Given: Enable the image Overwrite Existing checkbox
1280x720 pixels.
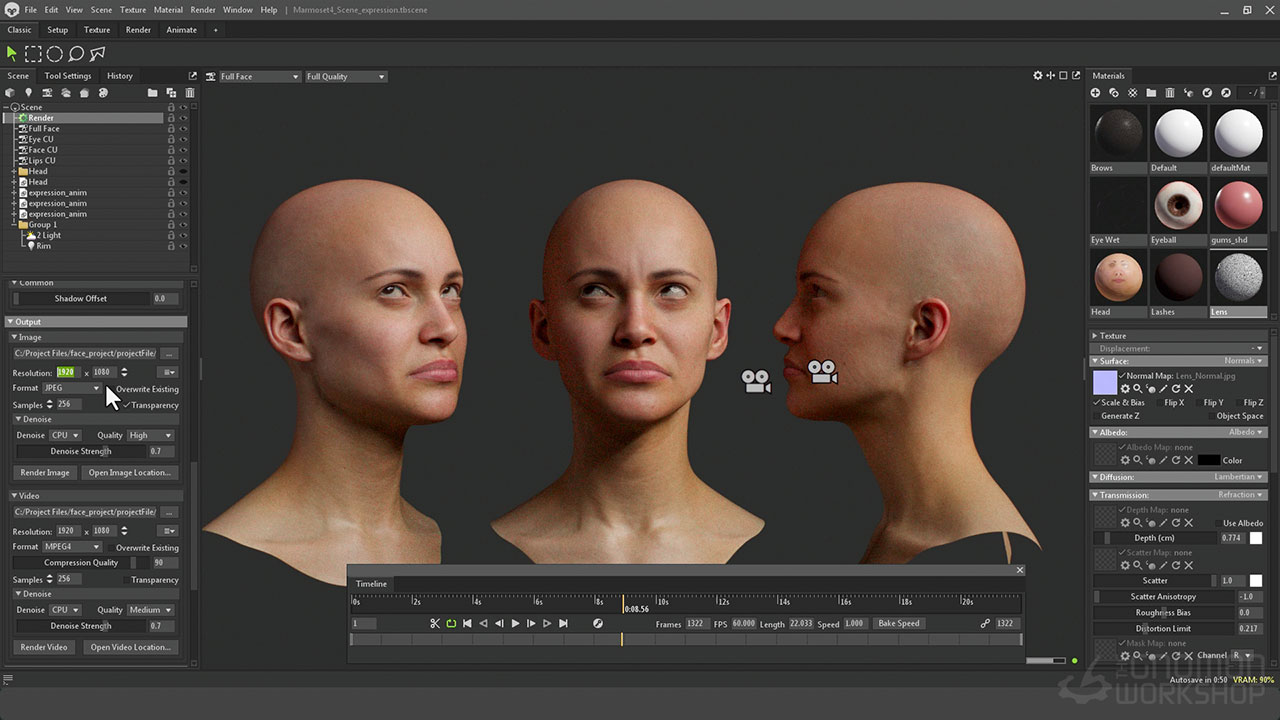Looking at the screenshot, I should point(111,389).
